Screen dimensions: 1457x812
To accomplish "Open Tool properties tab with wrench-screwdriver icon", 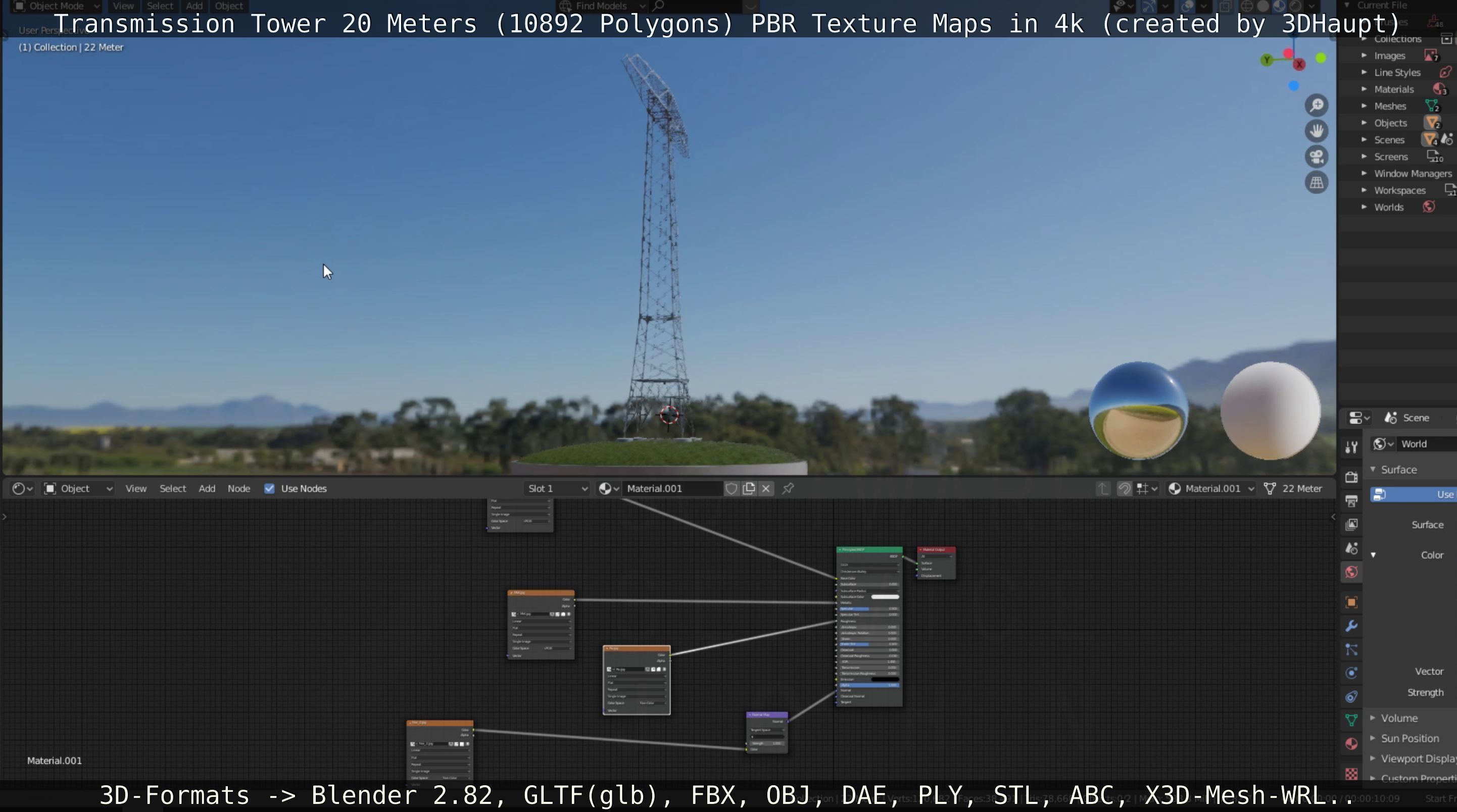I will [x=1351, y=447].
